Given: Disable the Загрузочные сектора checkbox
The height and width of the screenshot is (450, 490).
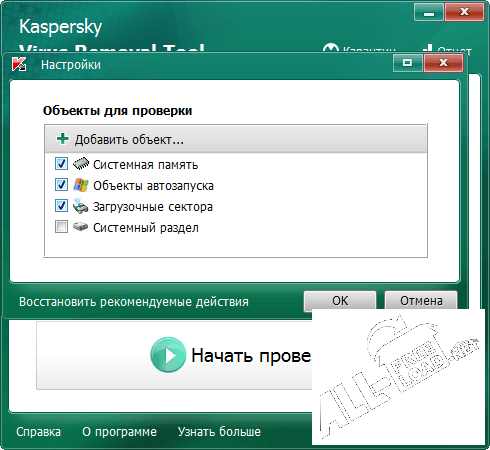Looking at the screenshot, I should pos(61,206).
